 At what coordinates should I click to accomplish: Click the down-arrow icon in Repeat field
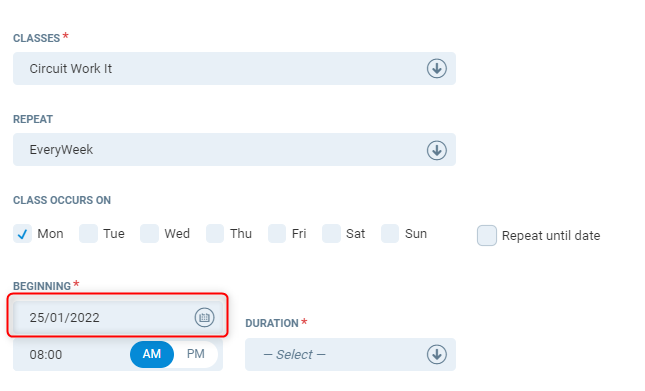[x=436, y=150]
